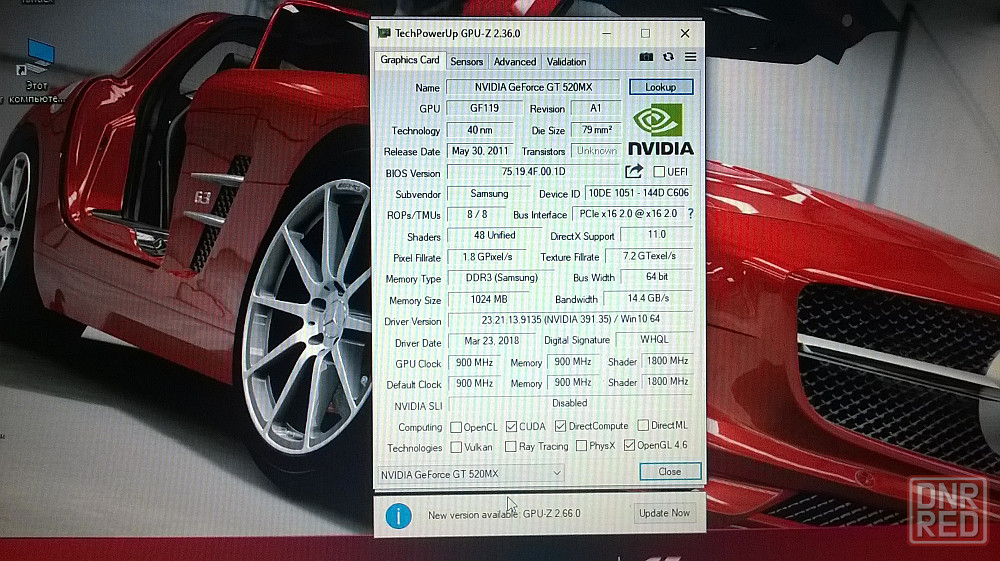Click the Driver Version value 23.21.13.9135

[571, 319]
